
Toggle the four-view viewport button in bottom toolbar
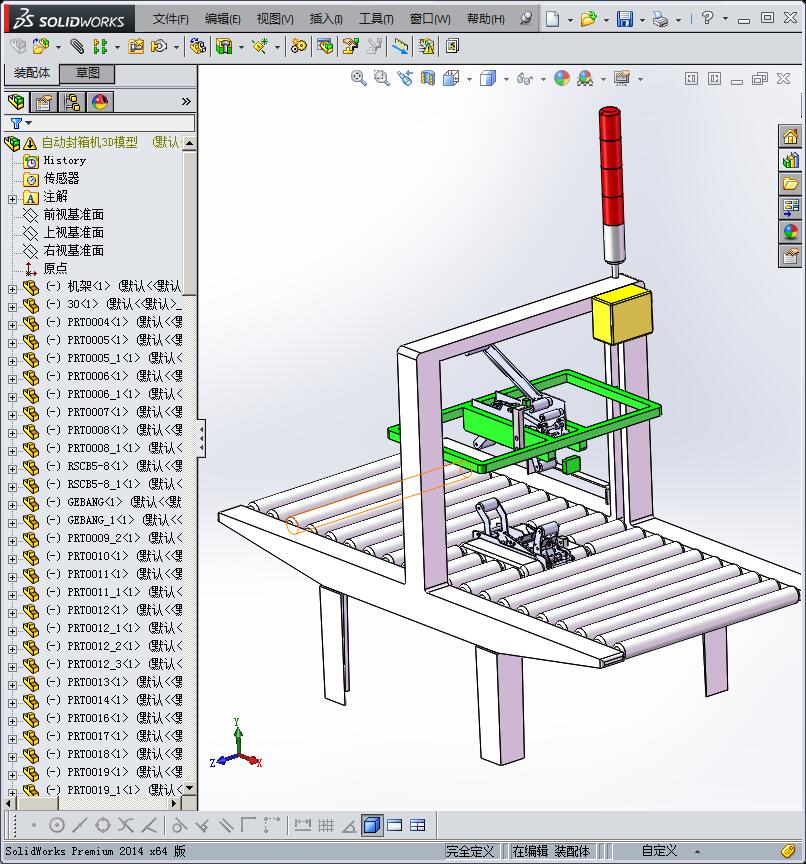coord(418,825)
